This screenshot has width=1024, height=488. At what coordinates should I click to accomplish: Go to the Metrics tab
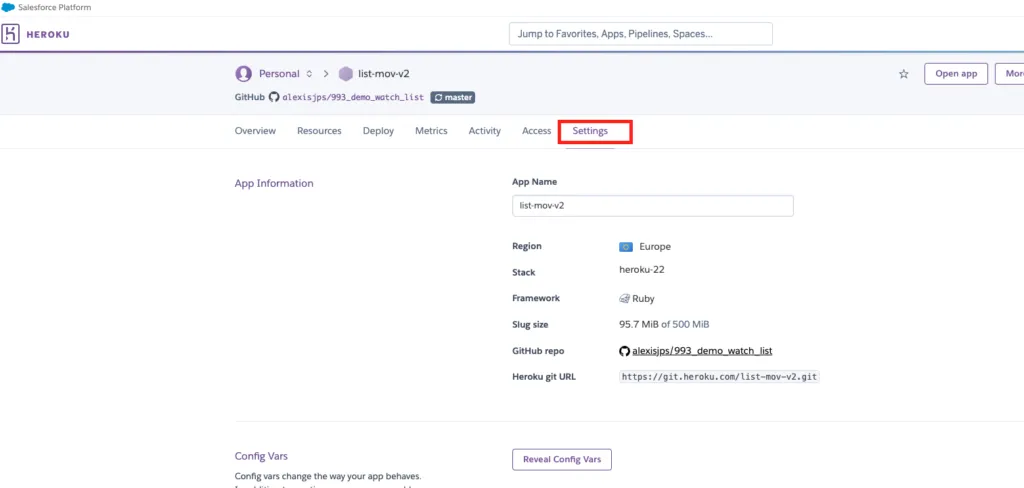pyautogui.click(x=432, y=131)
